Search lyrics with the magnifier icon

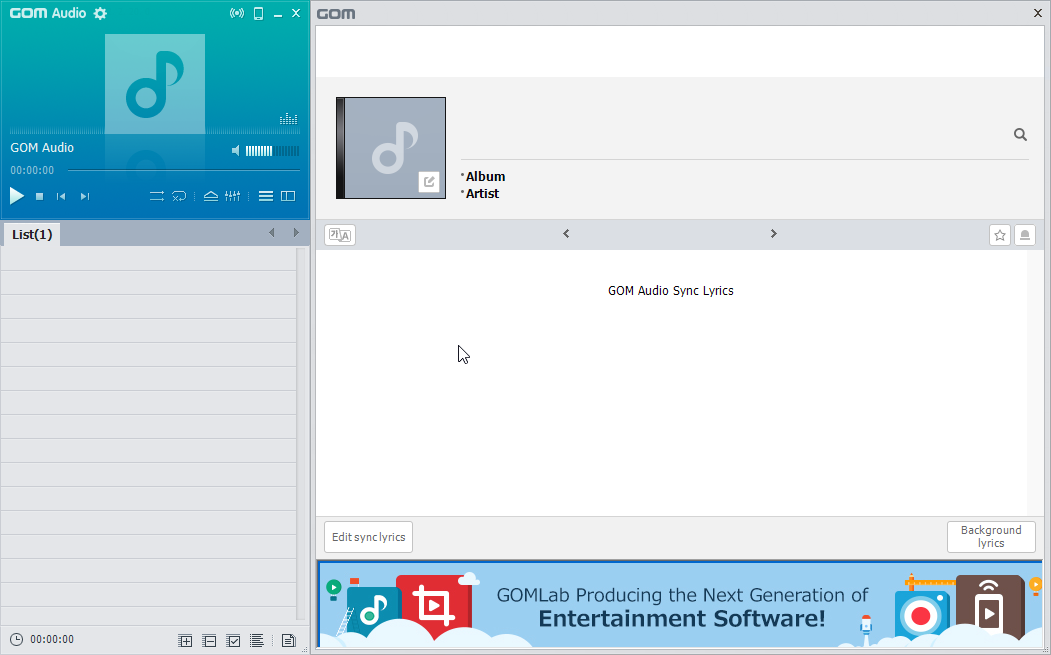pyautogui.click(x=1020, y=135)
